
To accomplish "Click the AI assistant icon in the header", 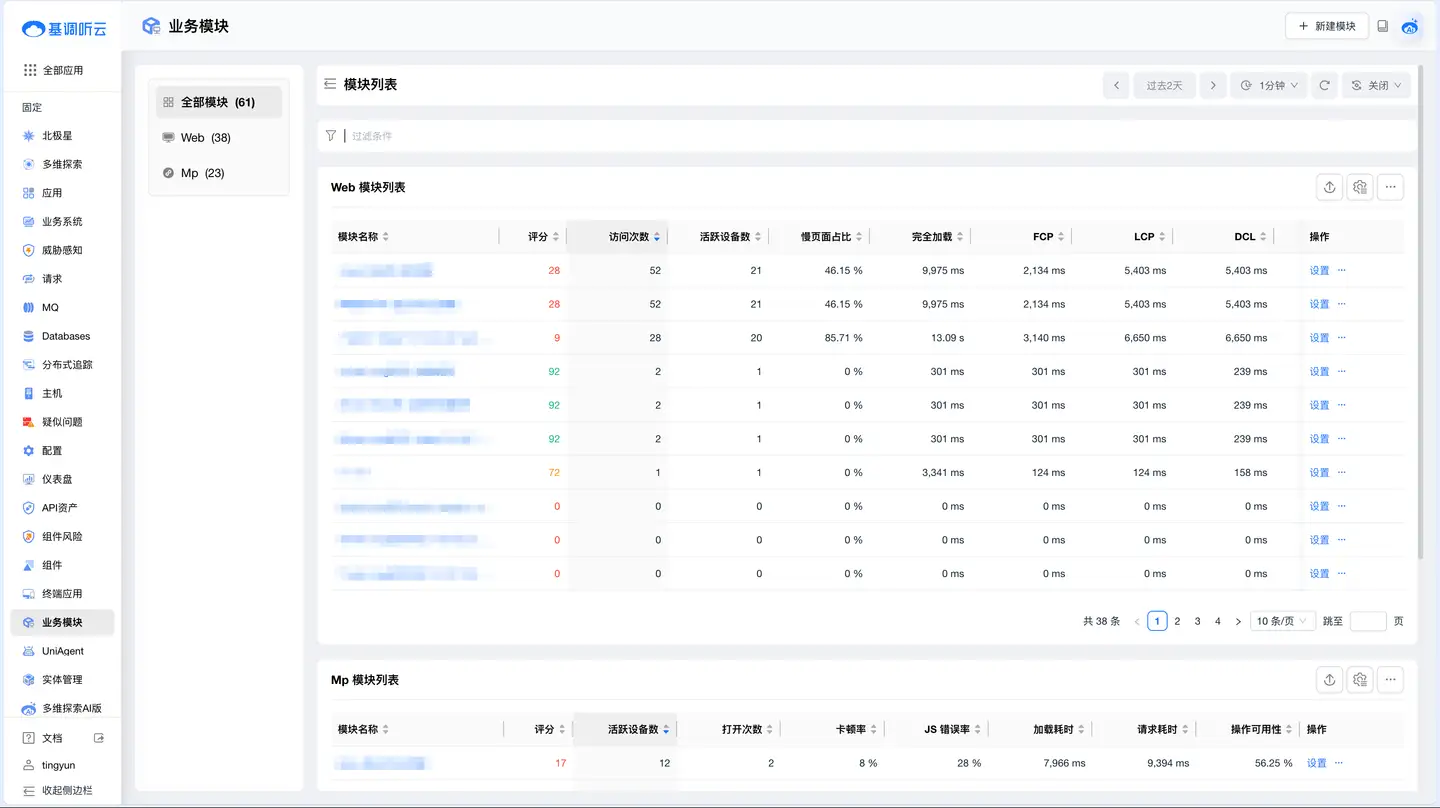I will point(1410,26).
